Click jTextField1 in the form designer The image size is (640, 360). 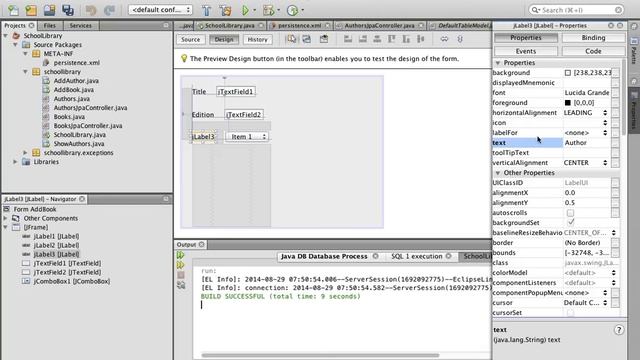click(236, 92)
